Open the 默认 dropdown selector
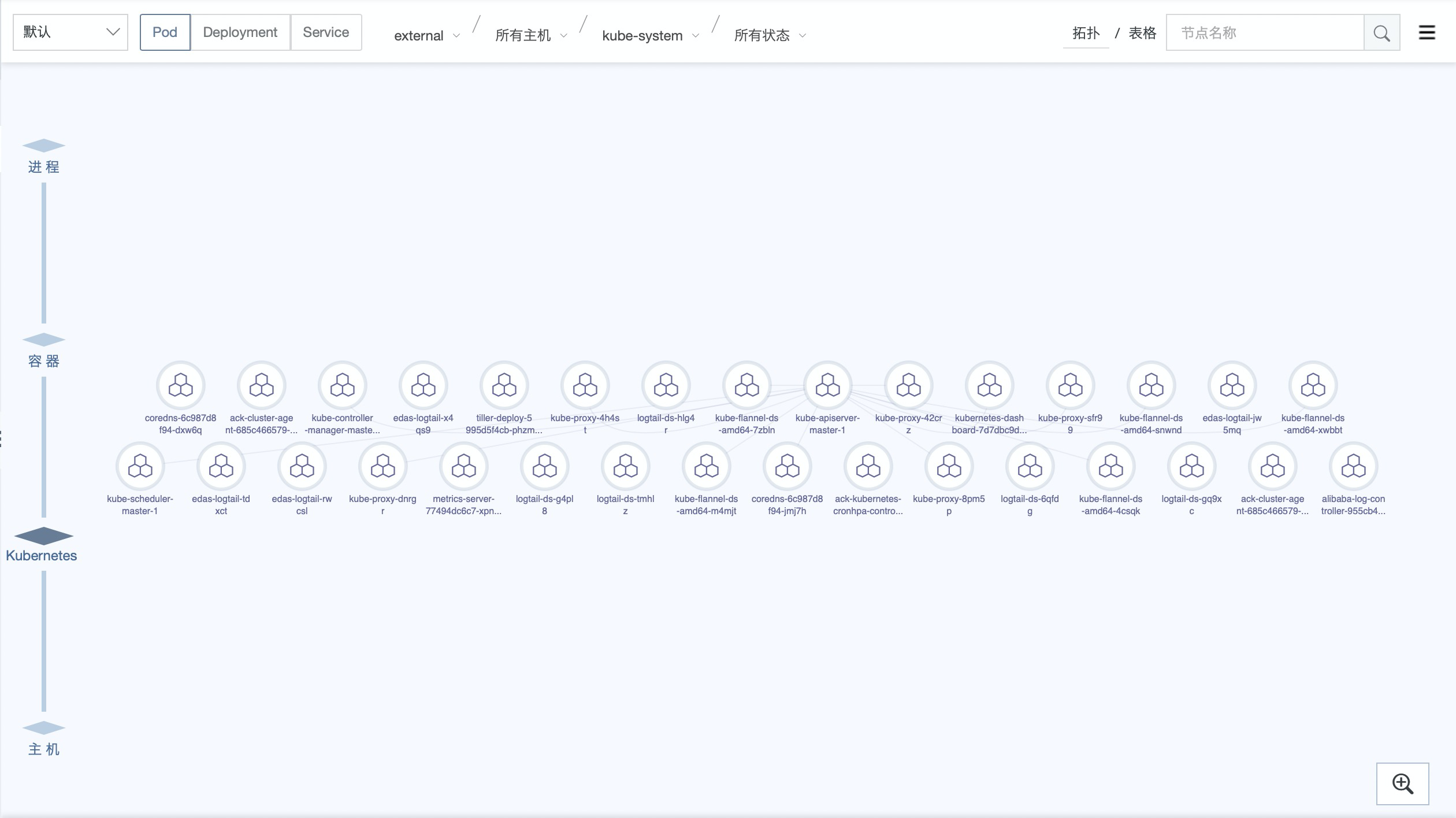The height and width of the screenshot is (818, 1456). pyautogui.click(x=70, y=32)
